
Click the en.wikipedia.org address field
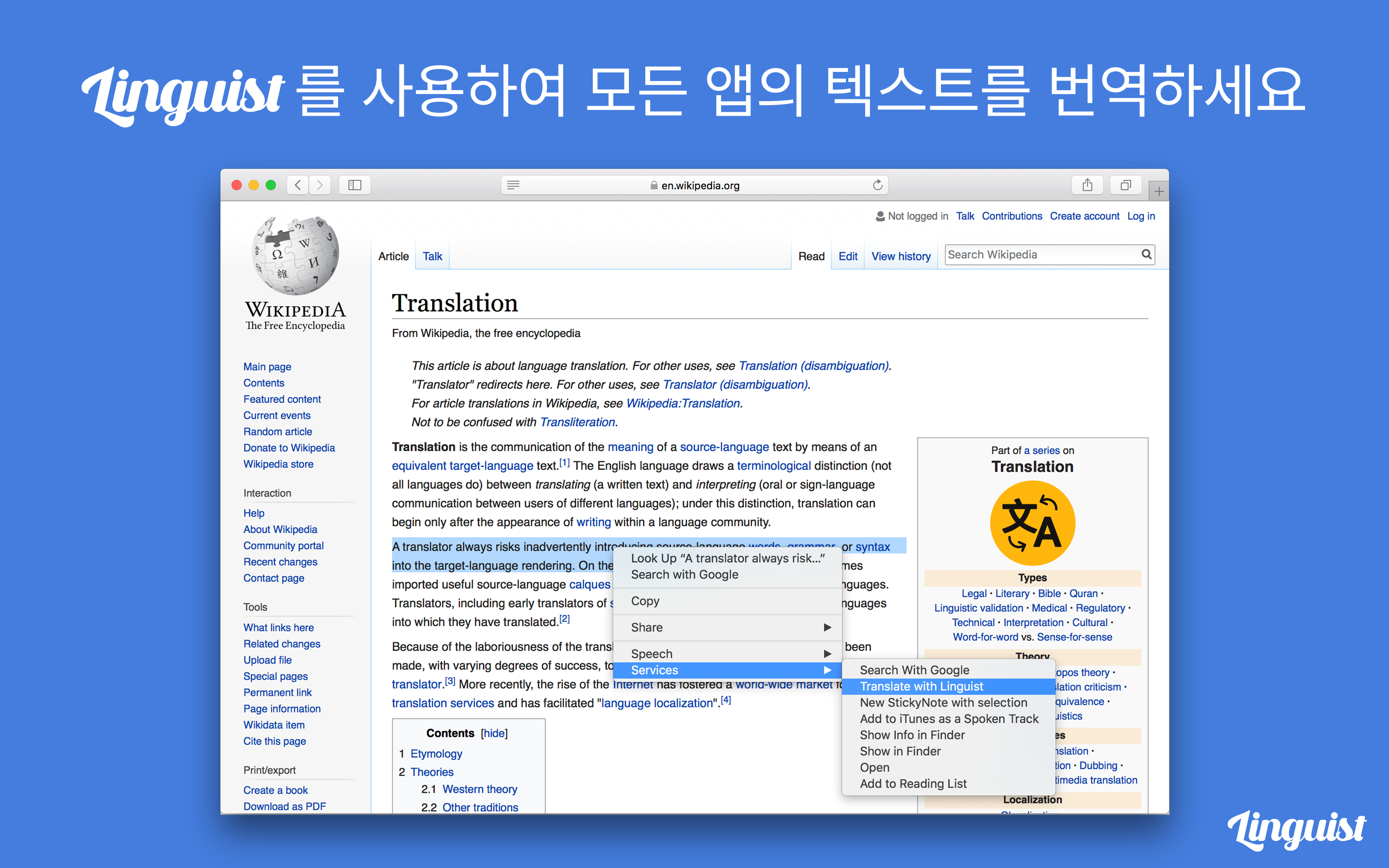694,185
